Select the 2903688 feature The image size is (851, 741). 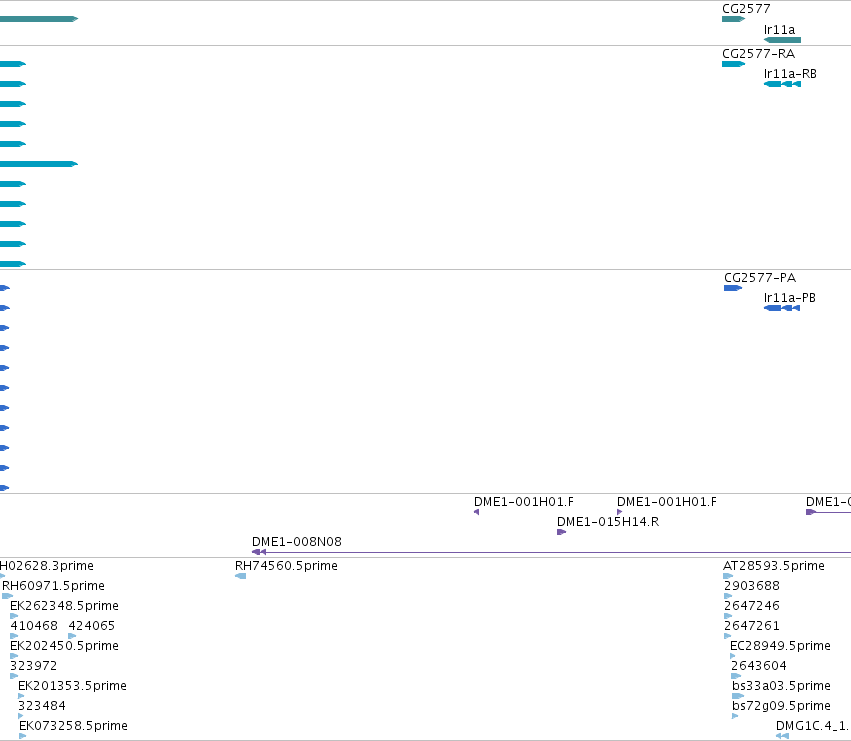(728, 596)
